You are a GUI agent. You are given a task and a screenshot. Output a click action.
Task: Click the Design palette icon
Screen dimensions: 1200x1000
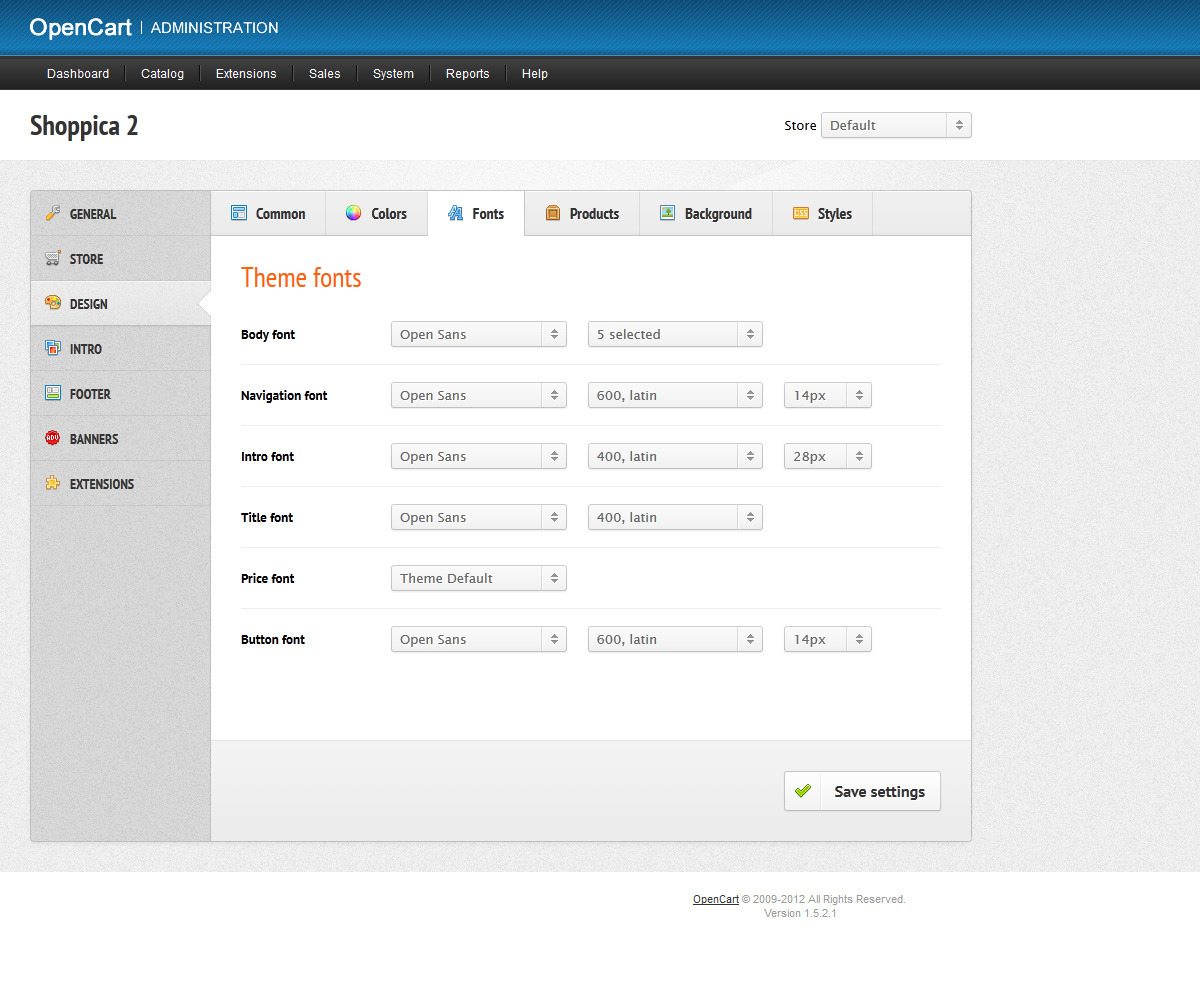[x=53, y=304]
